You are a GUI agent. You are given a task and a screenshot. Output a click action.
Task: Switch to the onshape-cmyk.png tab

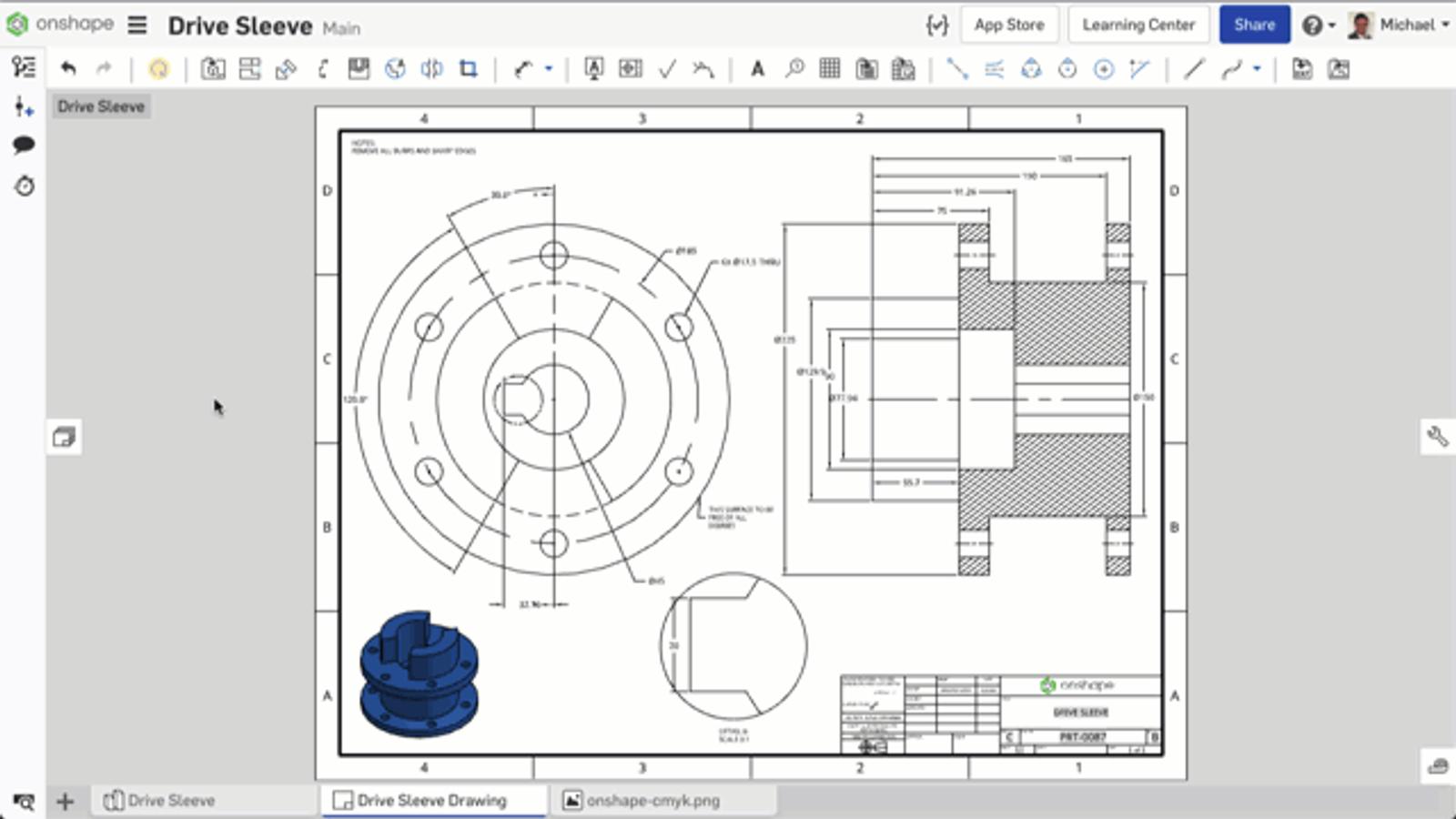pyautogui.click(x=652, y=801)
